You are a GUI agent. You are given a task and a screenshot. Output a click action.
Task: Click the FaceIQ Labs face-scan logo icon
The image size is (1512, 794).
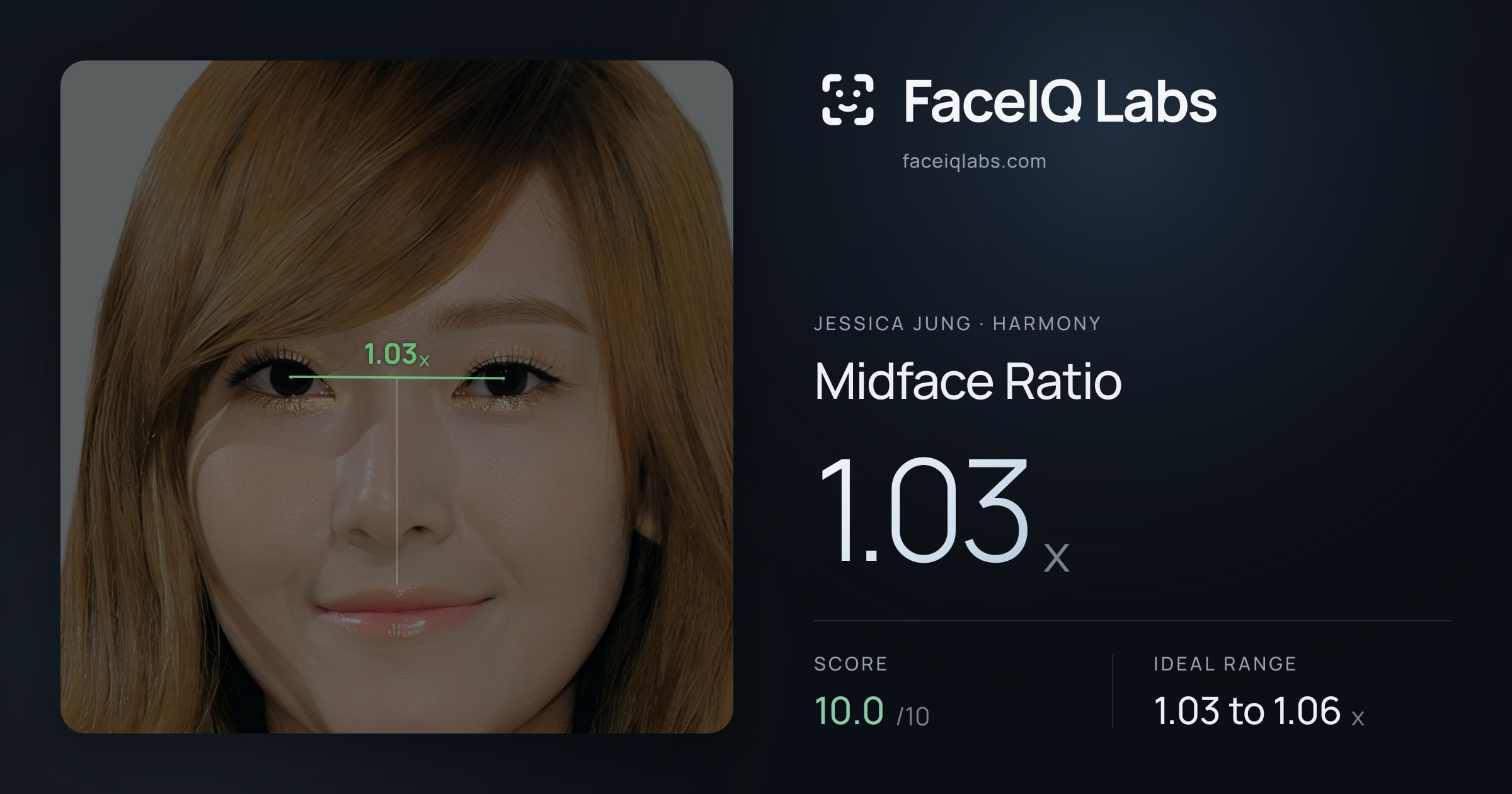pos(847,100)
